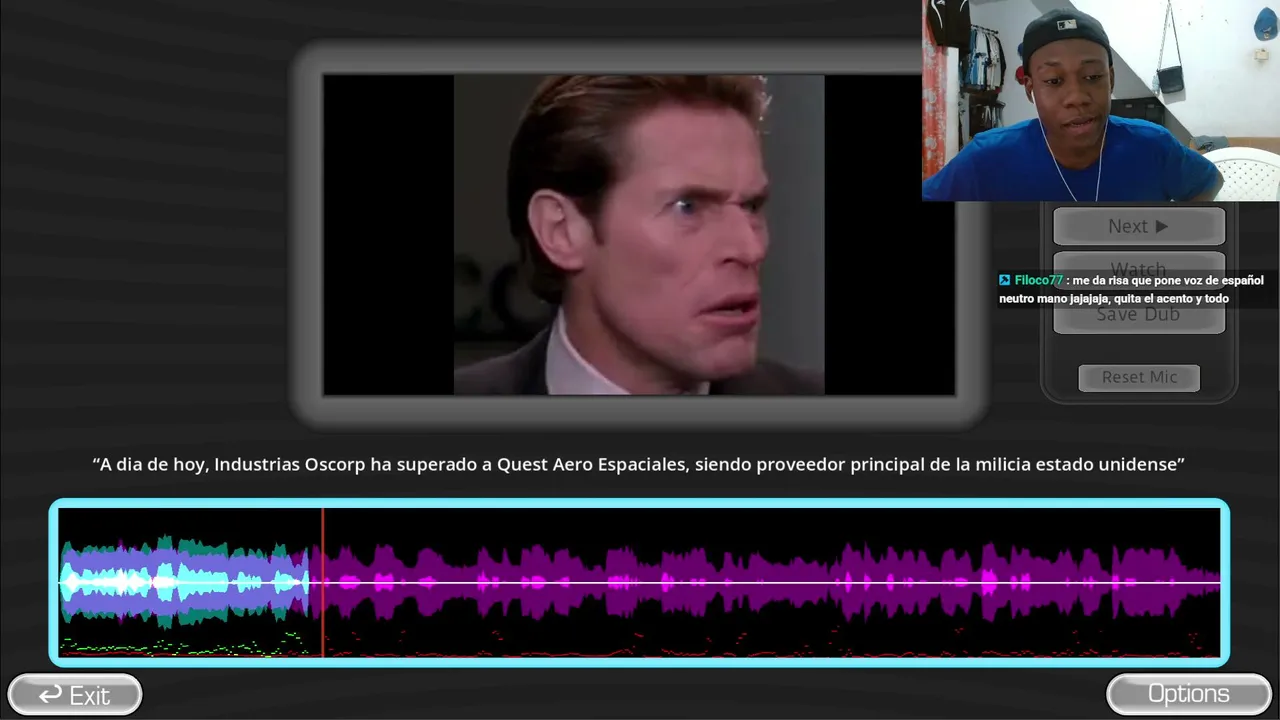
Task: Click the recorded cyan waveform section
Action: tap(185, 582)
